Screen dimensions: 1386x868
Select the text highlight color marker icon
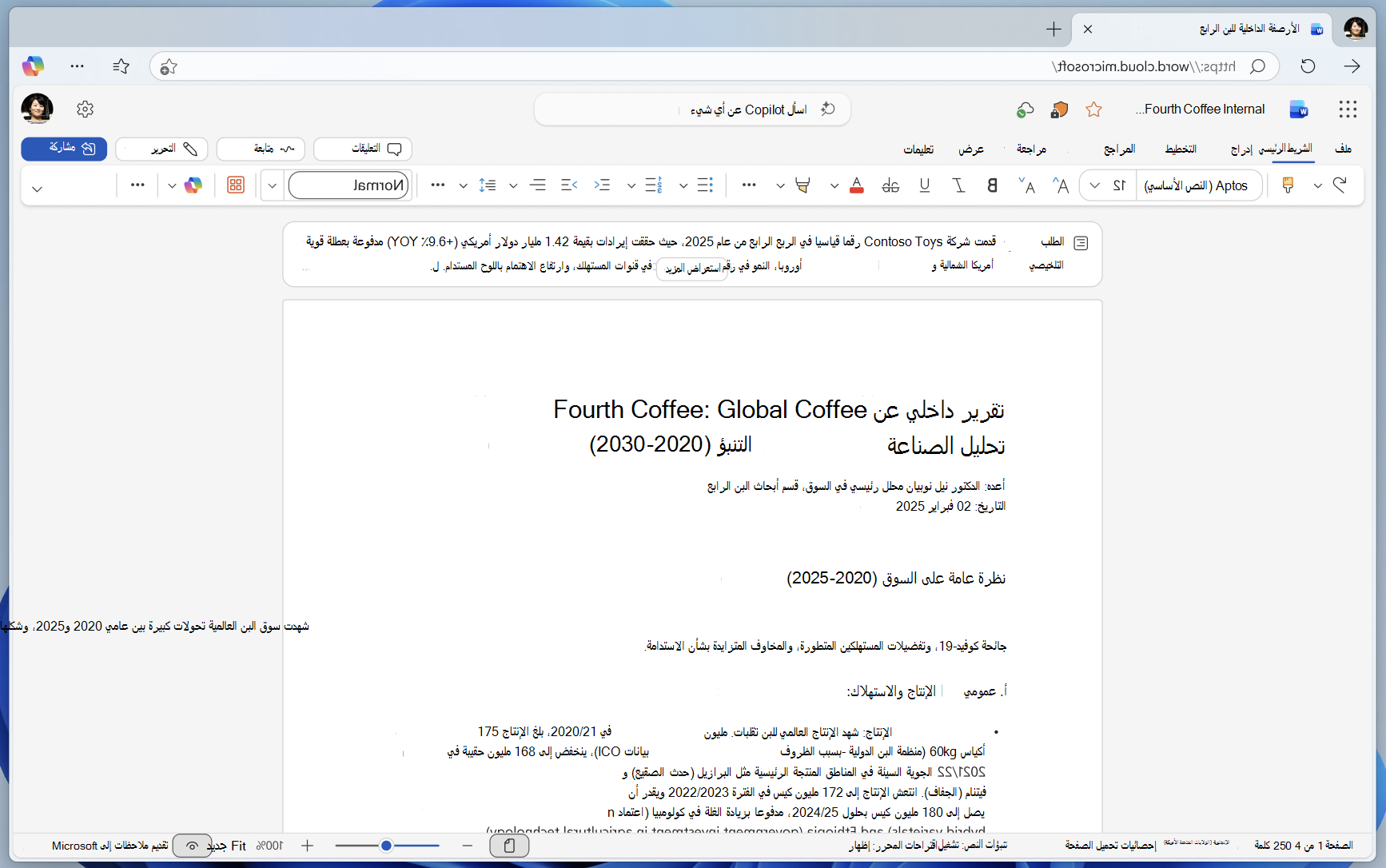(x=803, y=185)
